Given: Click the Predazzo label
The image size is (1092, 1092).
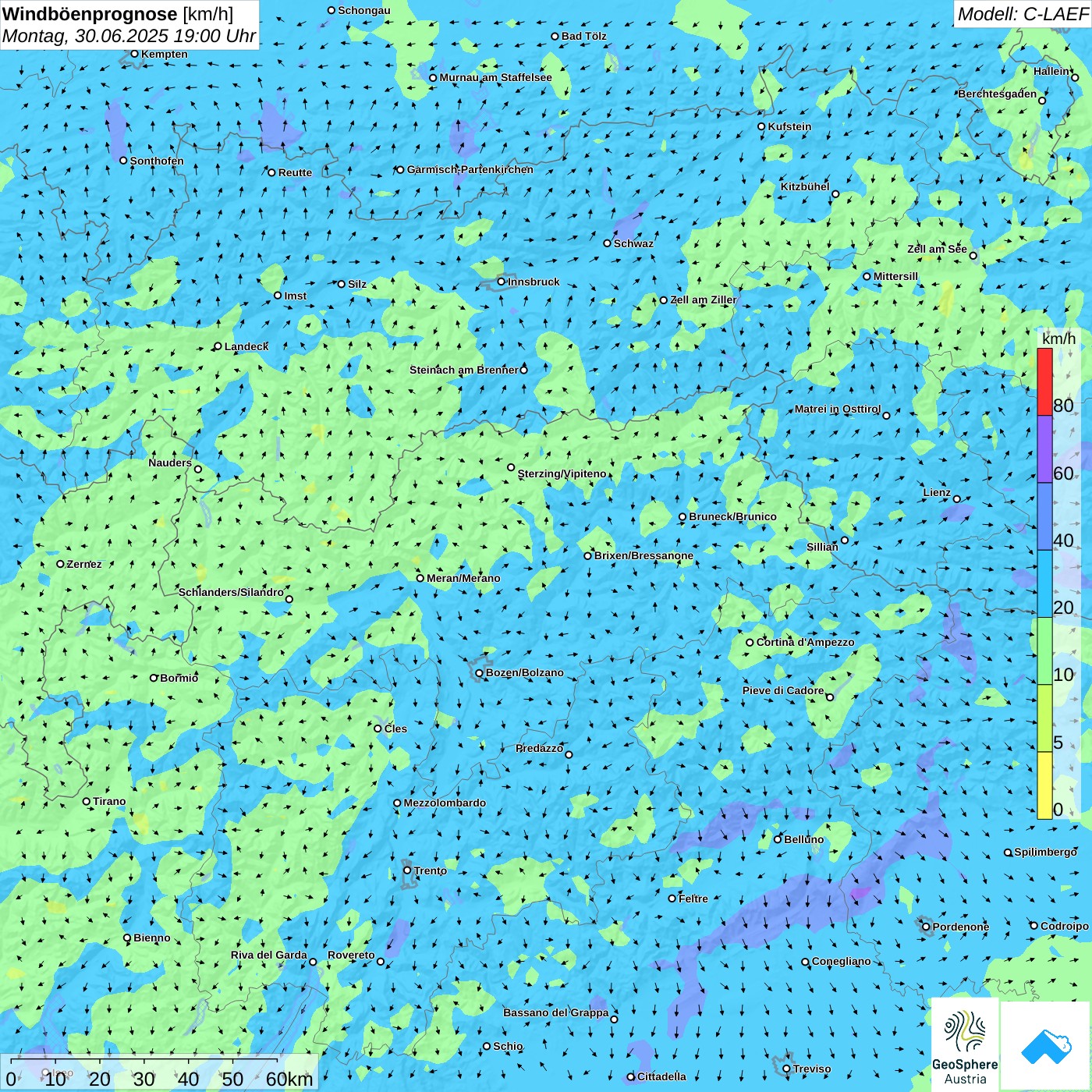Looking at the screenshot, I should (x=539, y=748).
